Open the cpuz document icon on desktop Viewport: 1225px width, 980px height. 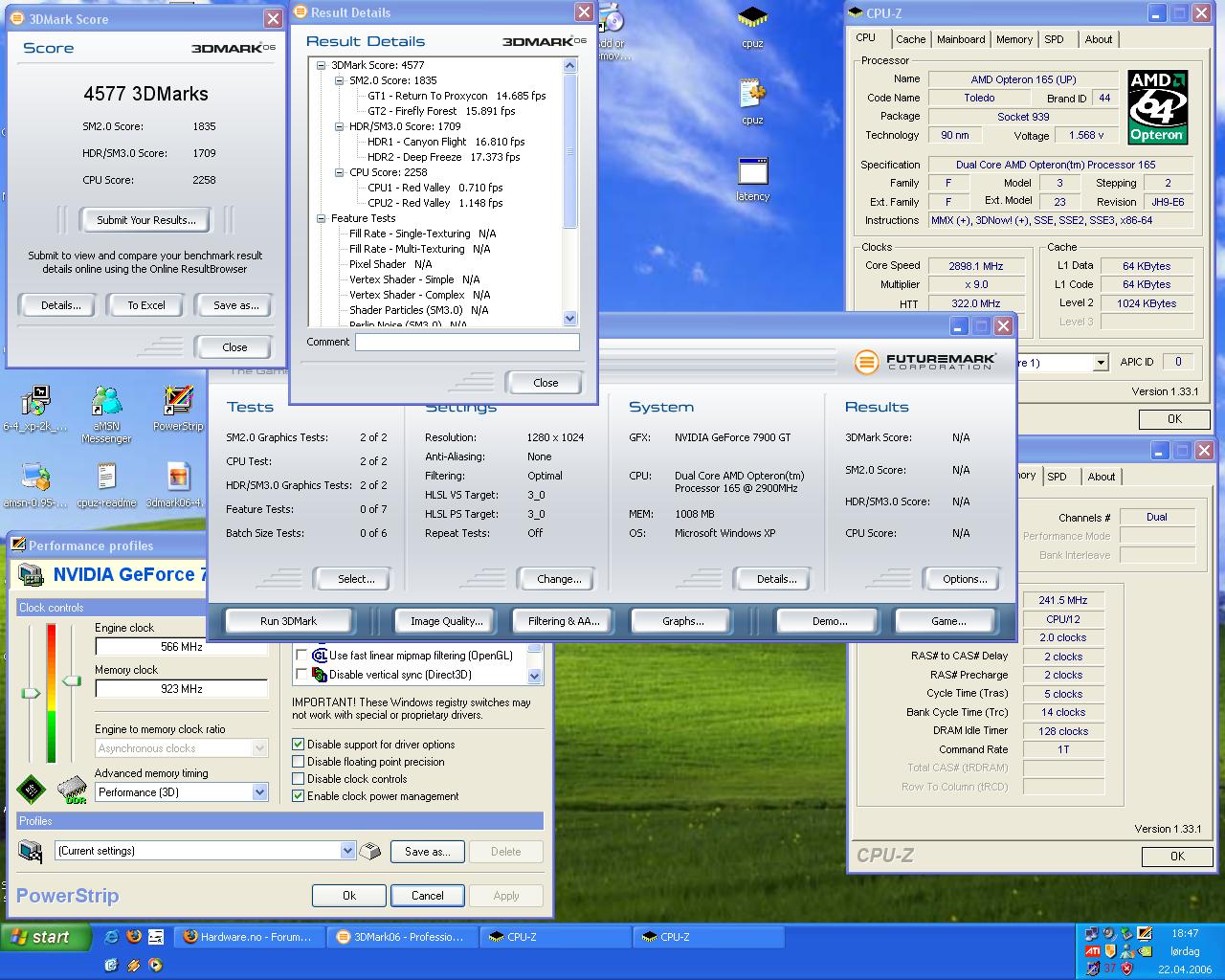coord(752,94)
